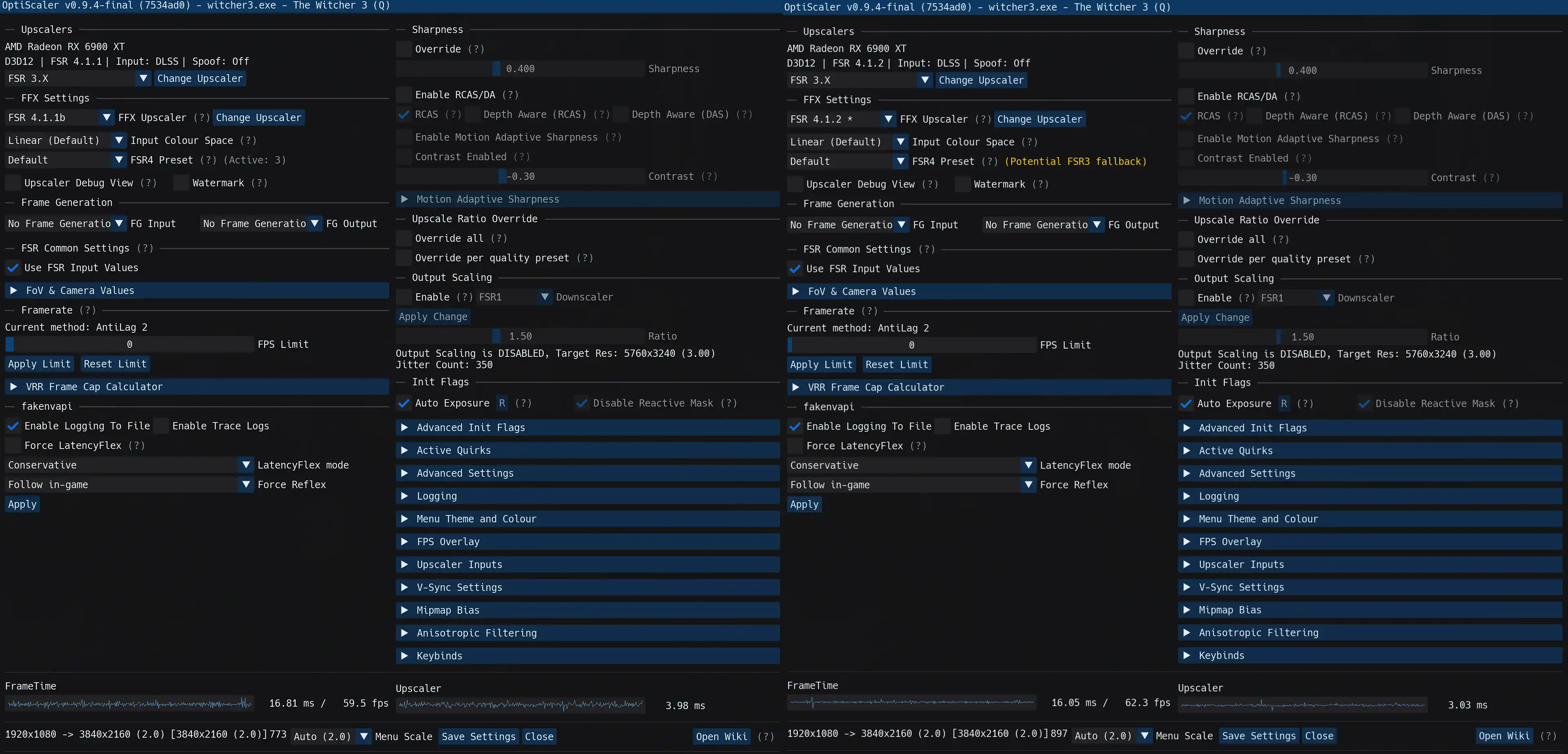Open FSR 4.1.2 * FFX upscaler dropdown in right window
The image size is (1568, 754).
pyautogui.click(x=841, y=119)
